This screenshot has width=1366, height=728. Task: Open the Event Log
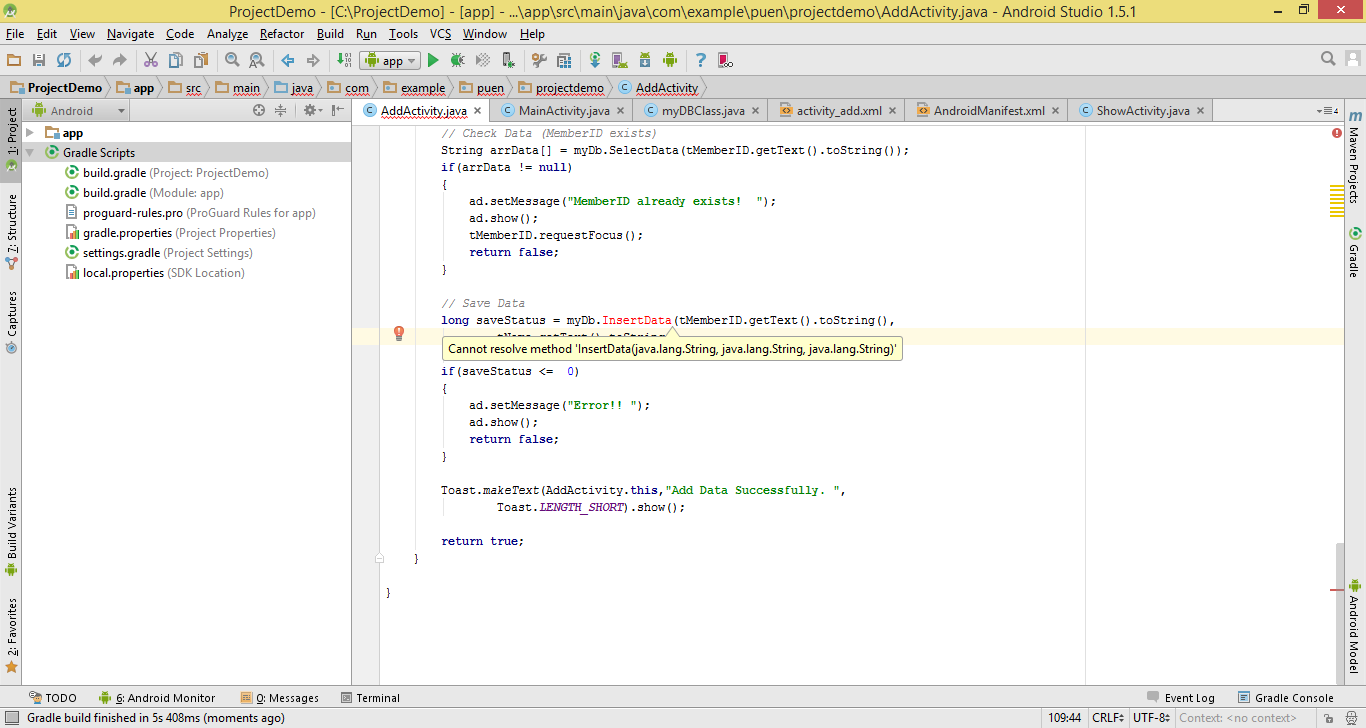pos(1181,698)
